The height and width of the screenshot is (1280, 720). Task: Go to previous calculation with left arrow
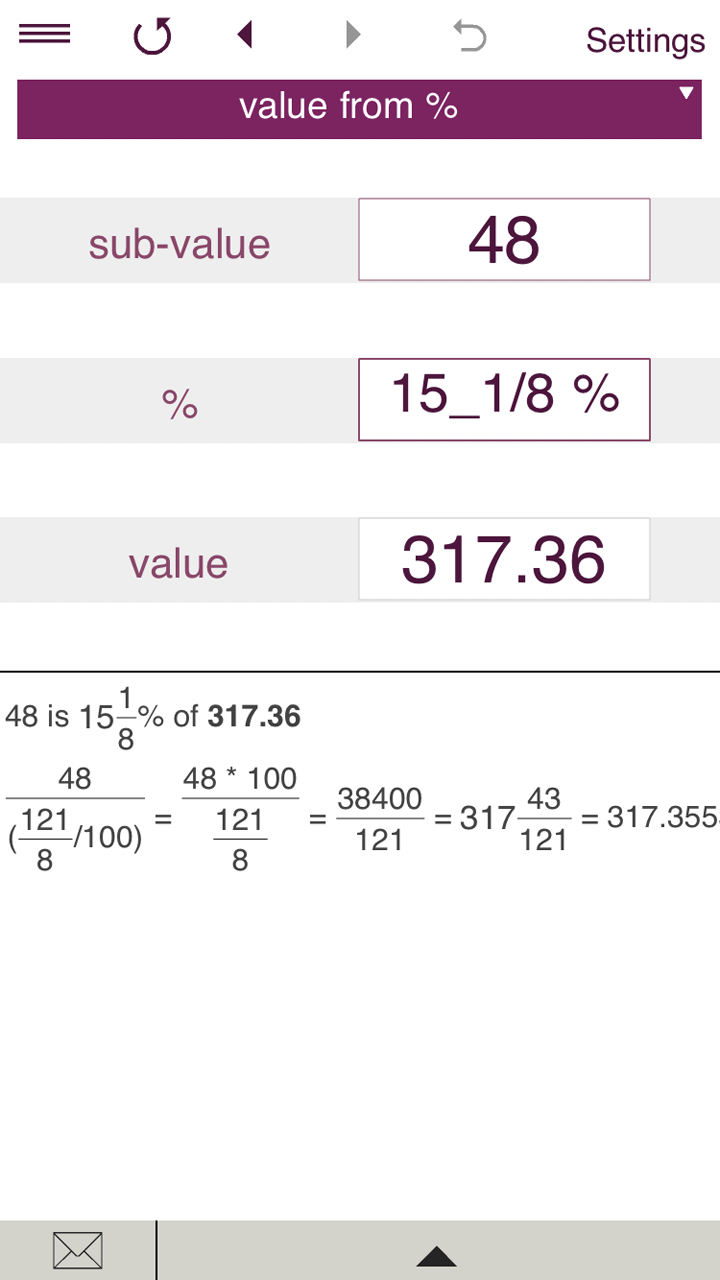click(245, 36)
